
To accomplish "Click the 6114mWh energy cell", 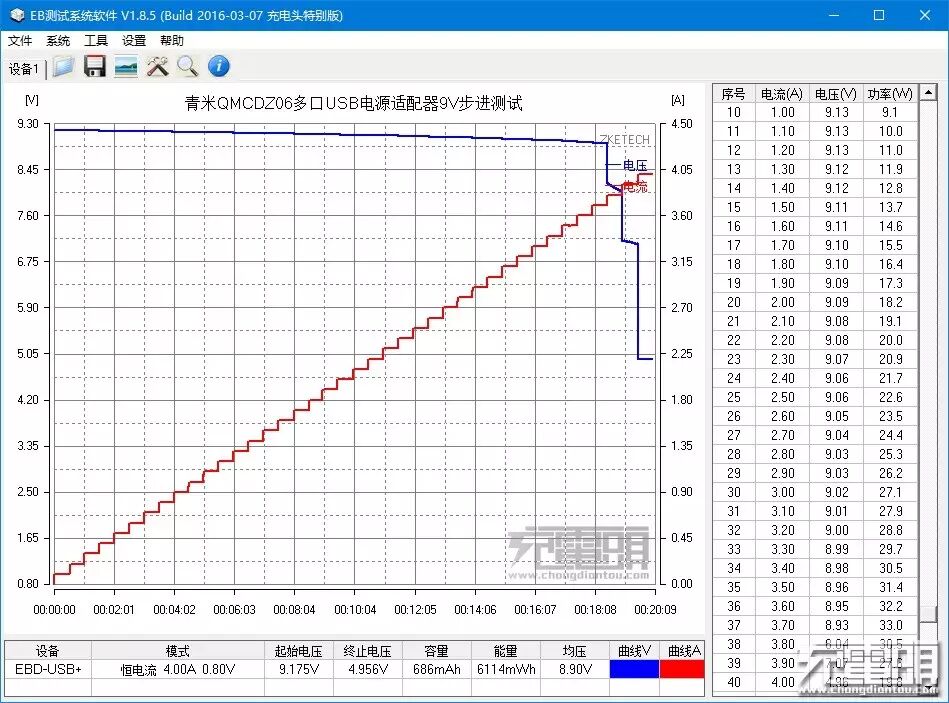I will 505,669.
